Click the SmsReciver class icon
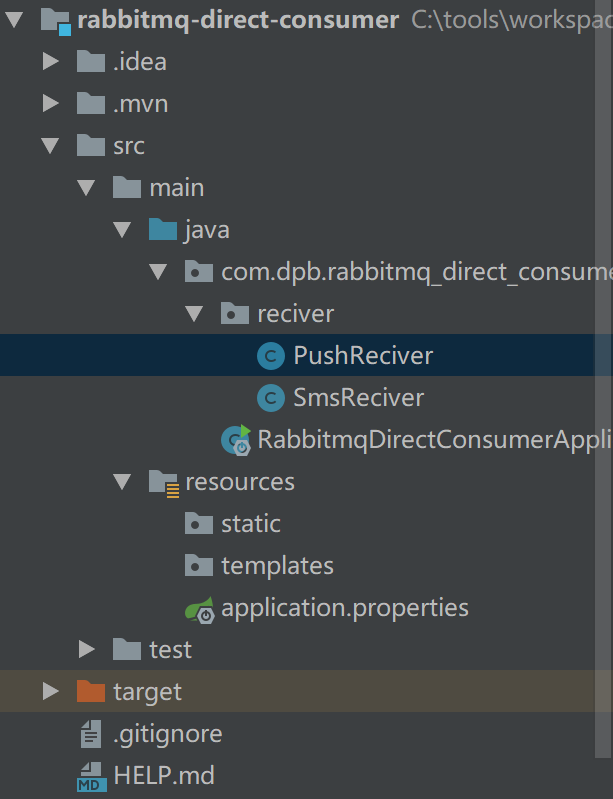 click(x=271, y=398)
